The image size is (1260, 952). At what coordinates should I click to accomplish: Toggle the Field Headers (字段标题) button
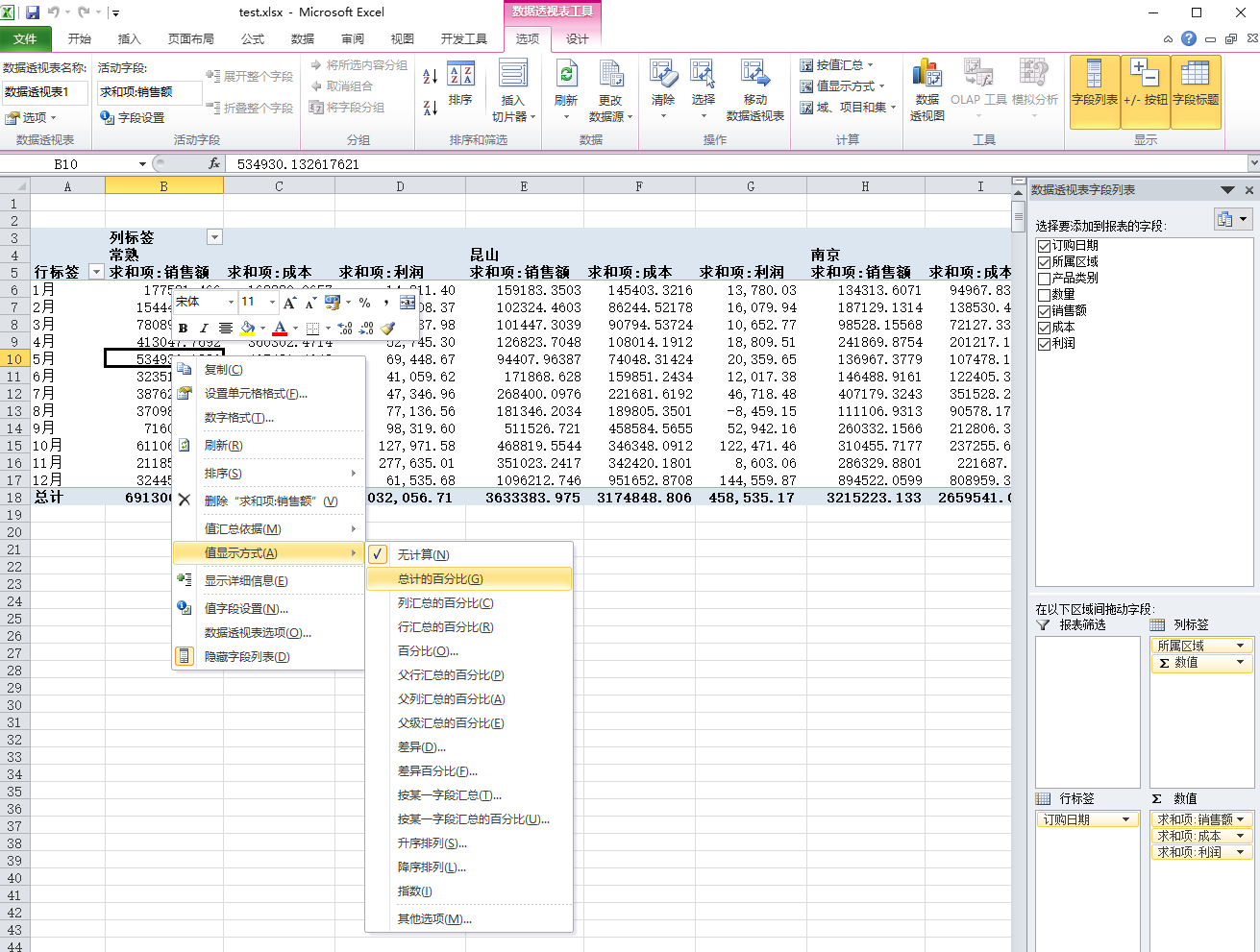pyautogui.click(x=1196, y=91)
